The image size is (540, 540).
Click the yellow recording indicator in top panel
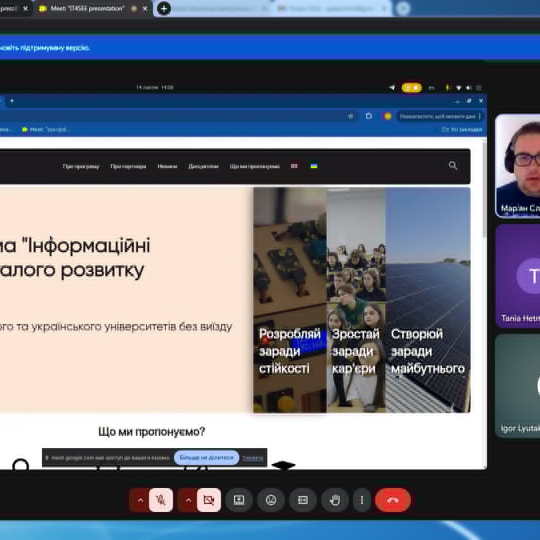tap(412, 87)
